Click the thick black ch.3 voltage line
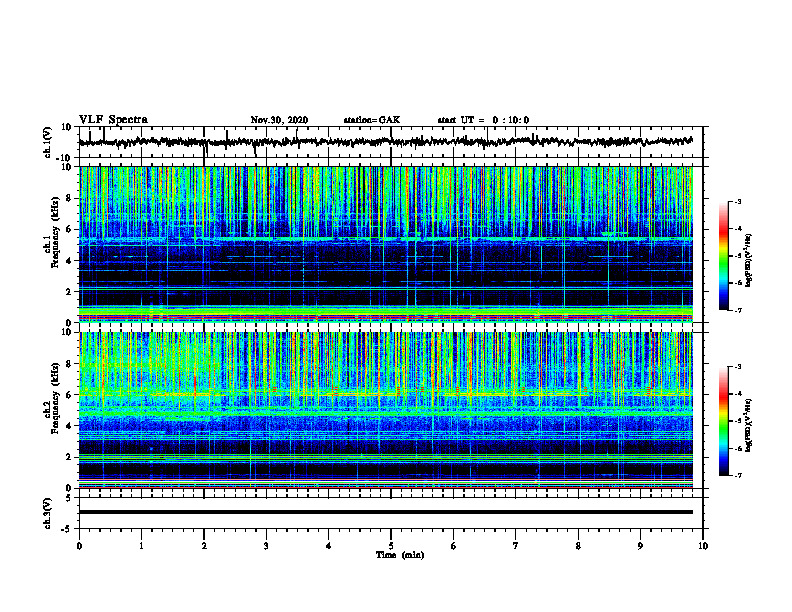The width and height of the screenshot is (792, 612). click(x=386, y=512)
